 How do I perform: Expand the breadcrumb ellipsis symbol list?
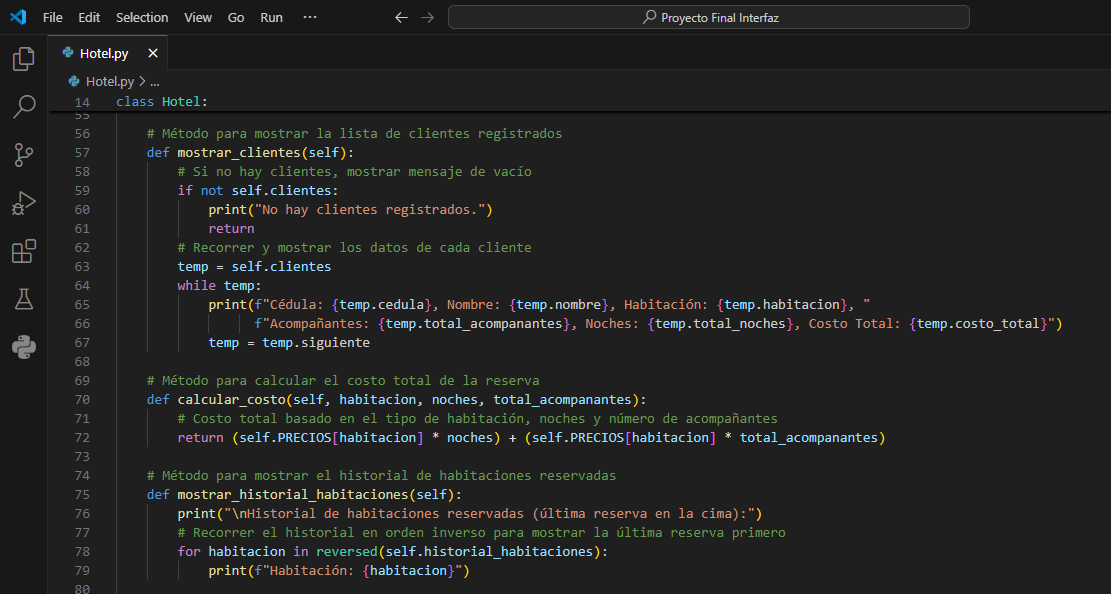click(154, 82)
